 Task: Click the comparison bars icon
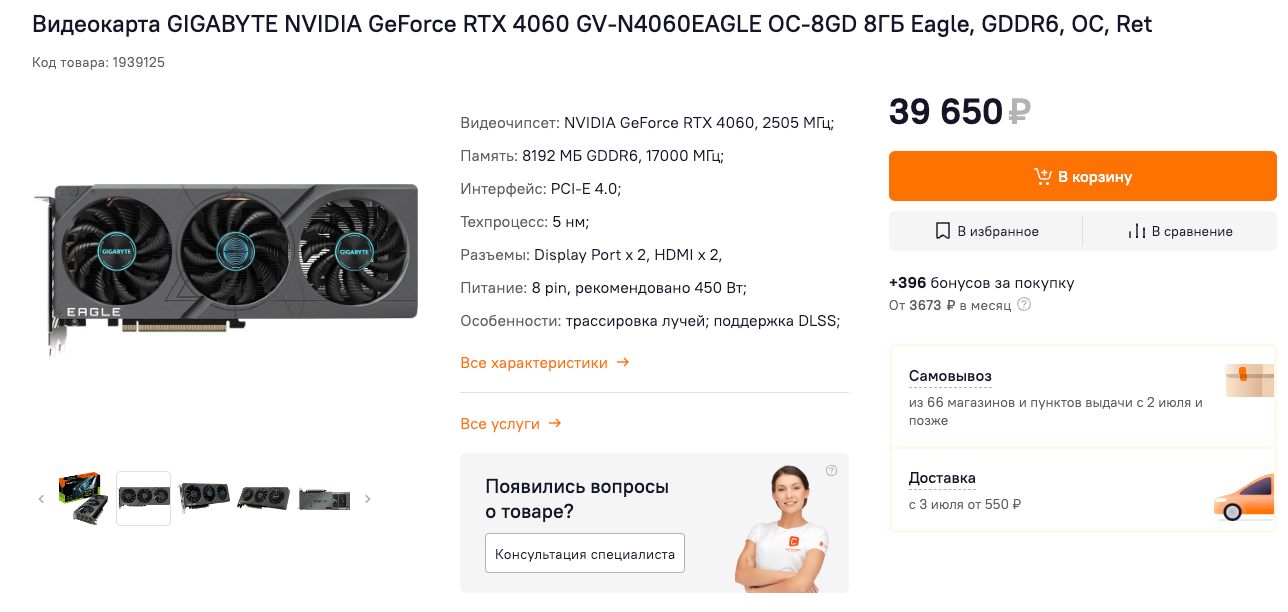[x=1137, y=231]
